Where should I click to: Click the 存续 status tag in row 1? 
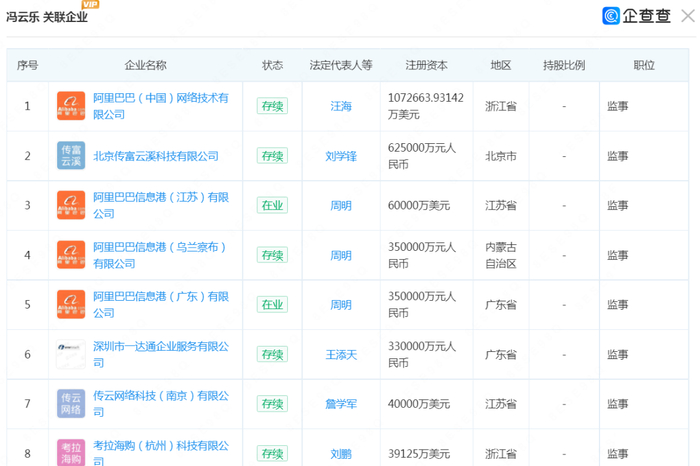coord(272,106)
